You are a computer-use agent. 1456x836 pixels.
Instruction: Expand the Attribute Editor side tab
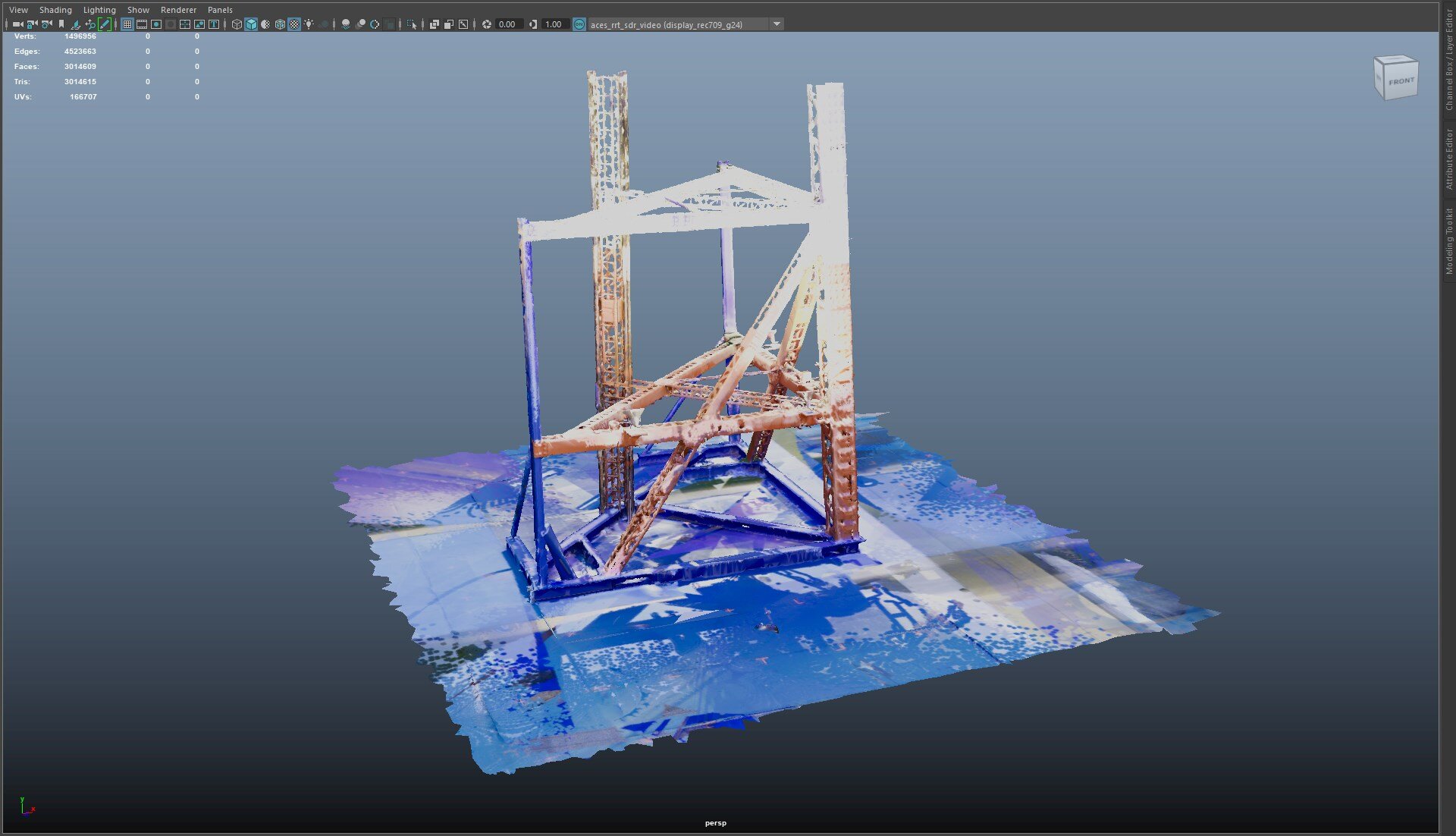(x=1448, y=159)
